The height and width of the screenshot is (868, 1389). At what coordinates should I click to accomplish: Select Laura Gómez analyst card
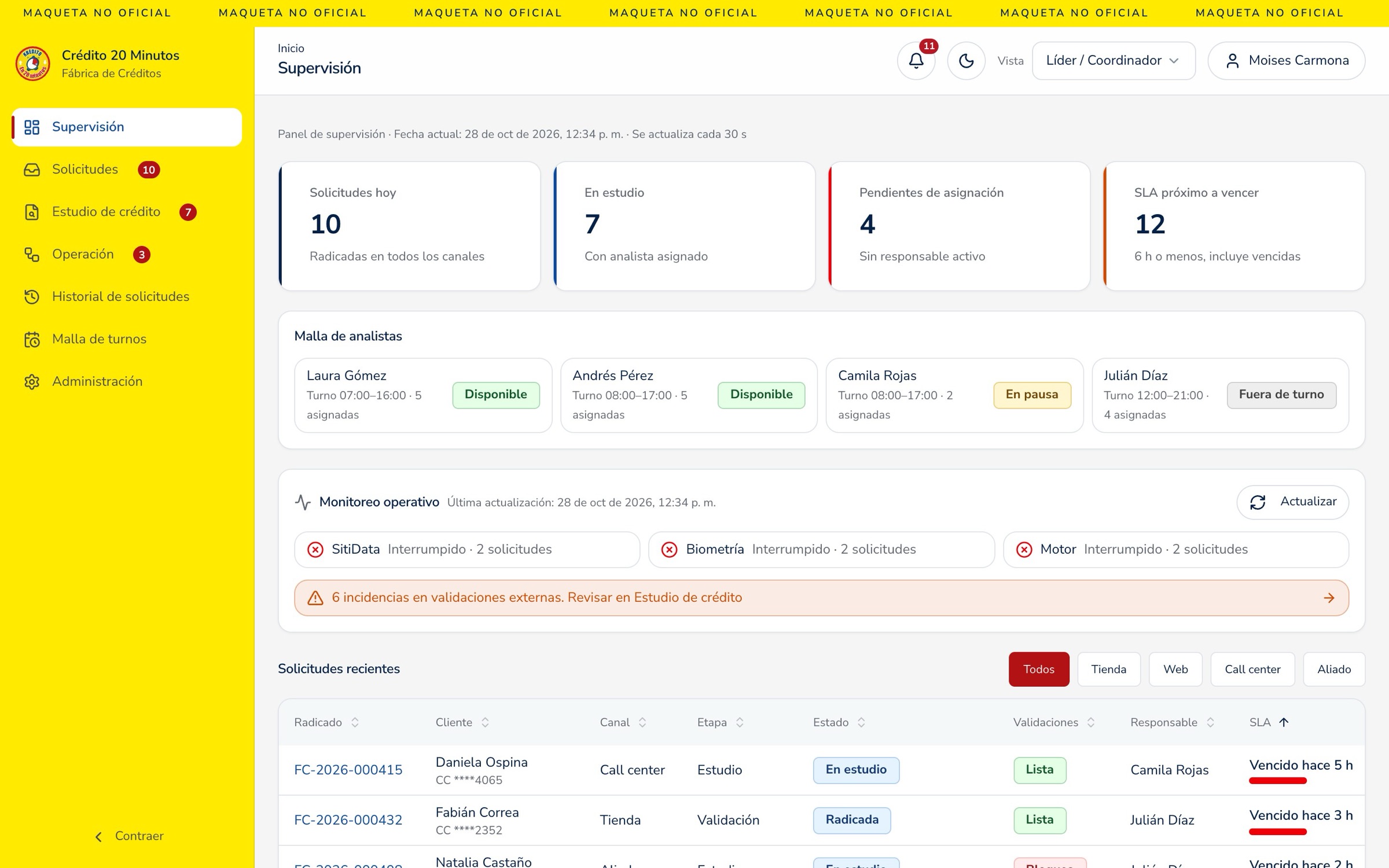(x=423, y=395)
